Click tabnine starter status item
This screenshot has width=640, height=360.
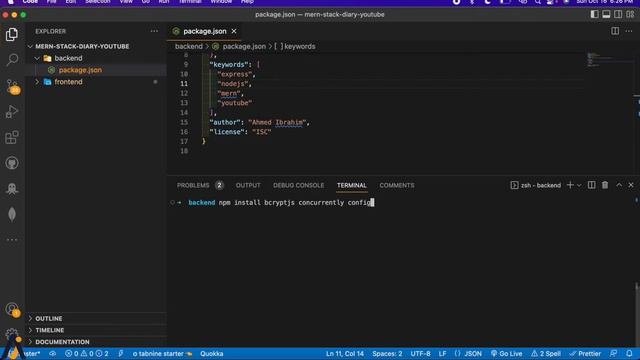coord(162,353)
